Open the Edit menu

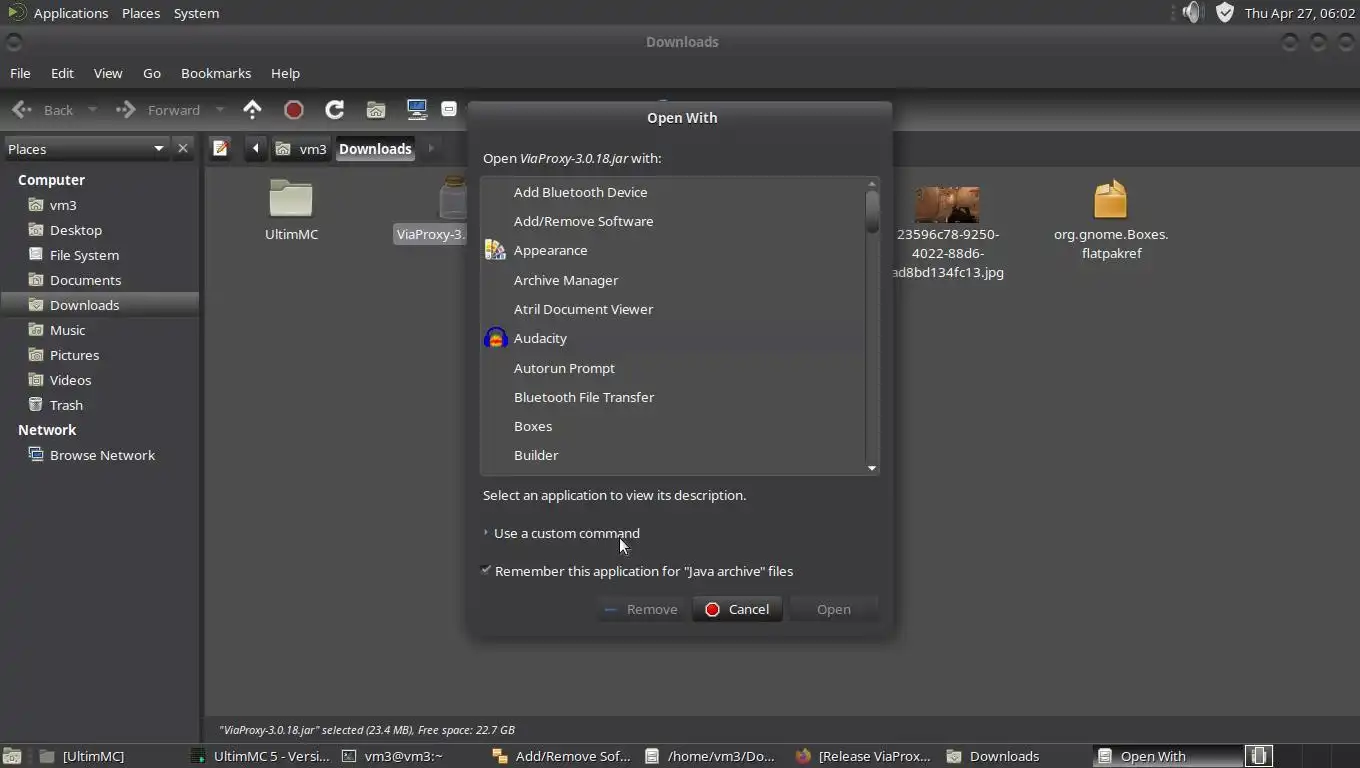click(62, 73)
